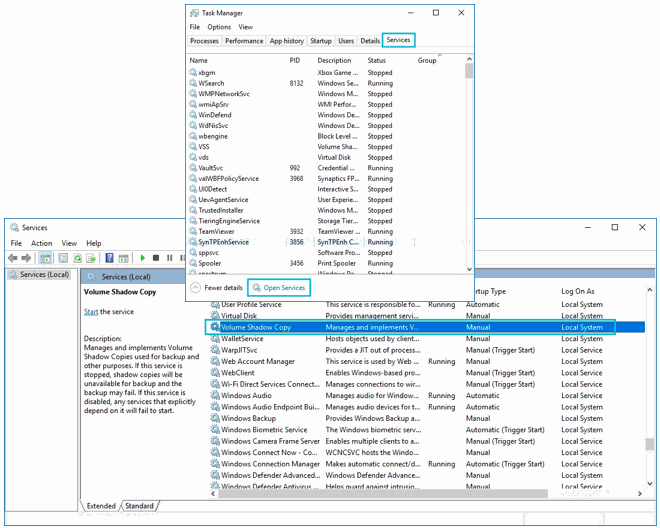Switch to the Startup tab
The height and width of the screenshot is (528, 660).
tap(321, 41)
